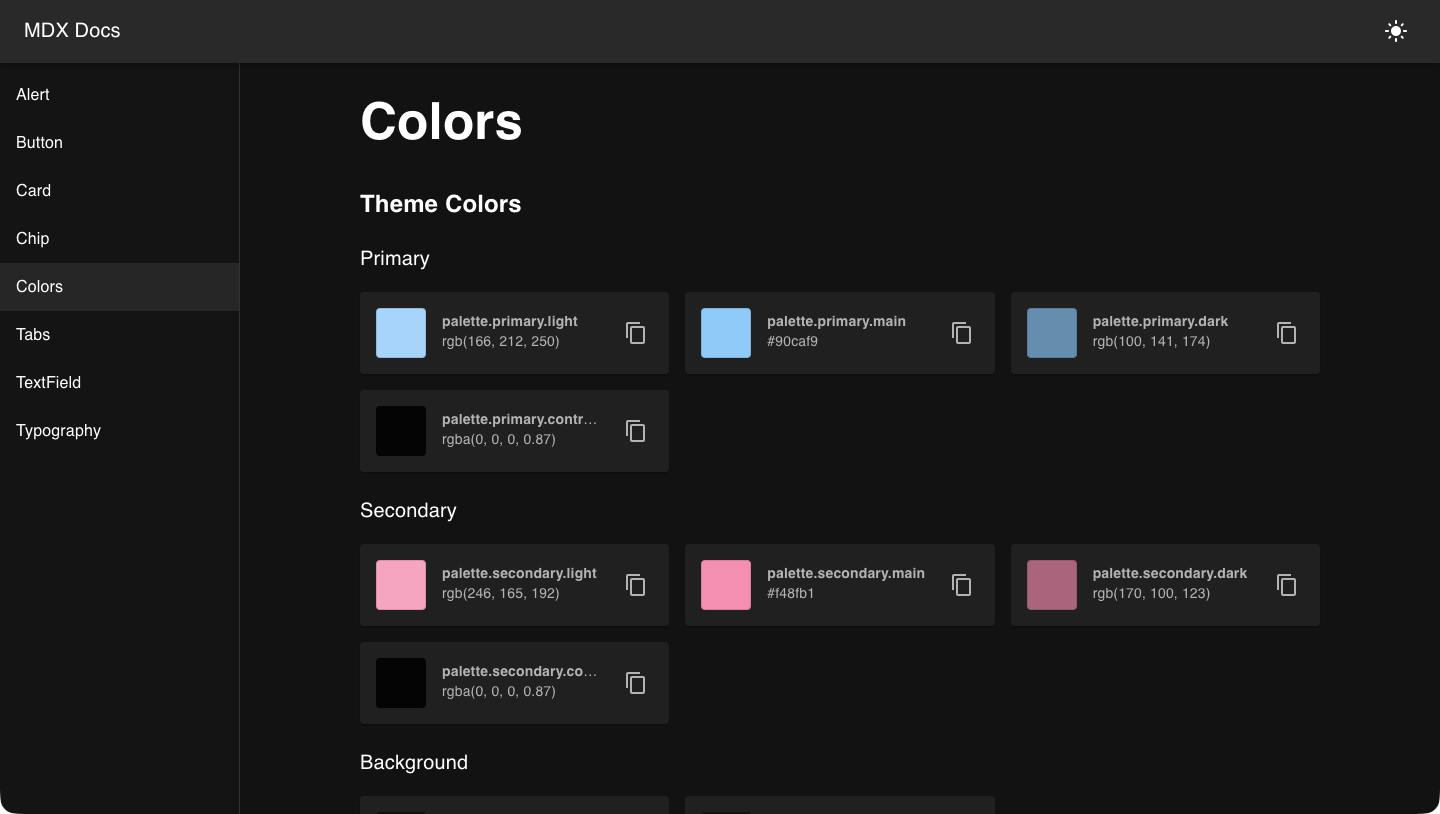Go to the Card docs entry
Screen dimensions: 1440x814
click(33, 190)
